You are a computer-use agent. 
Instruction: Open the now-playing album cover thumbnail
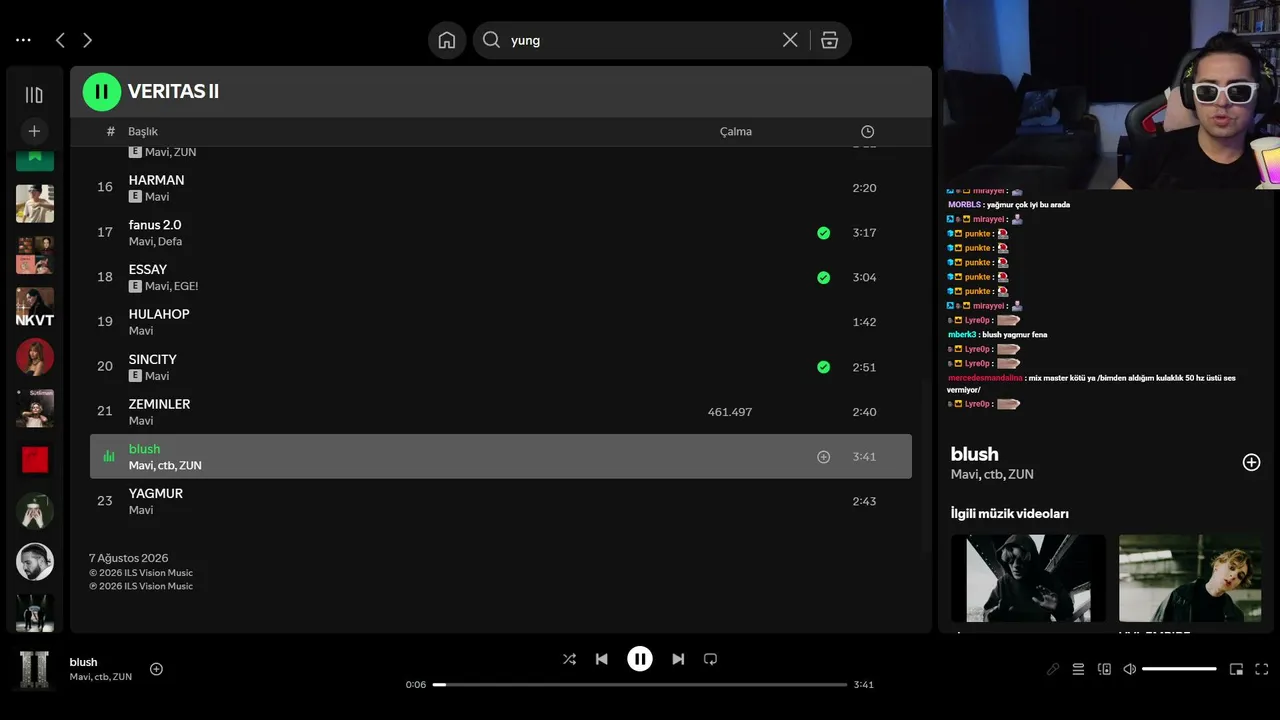pos(35,670)
